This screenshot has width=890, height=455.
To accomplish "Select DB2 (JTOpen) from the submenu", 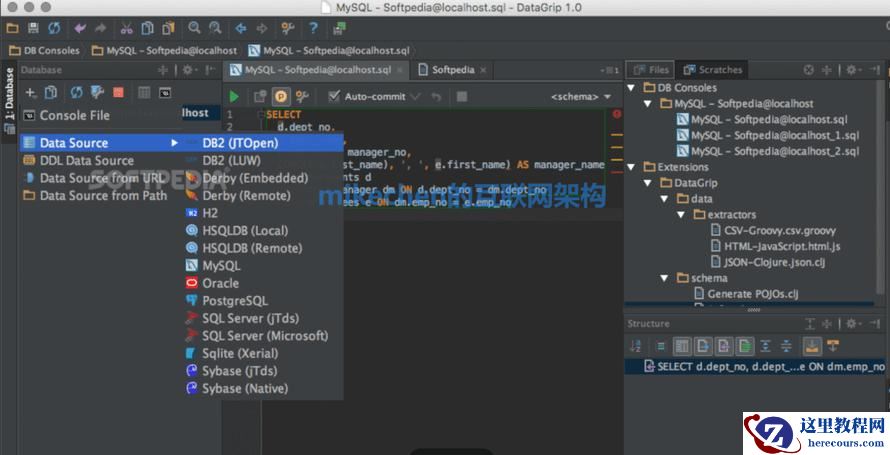I will click(263, 143).
